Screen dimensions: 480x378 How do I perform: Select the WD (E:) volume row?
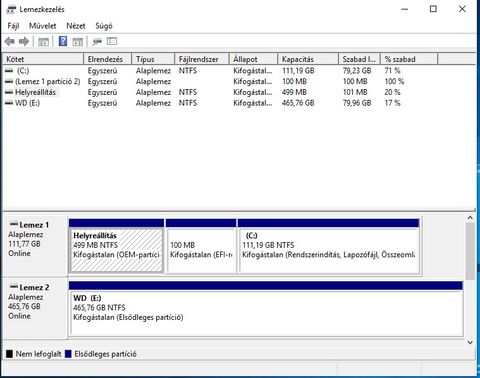click(220, 103)
